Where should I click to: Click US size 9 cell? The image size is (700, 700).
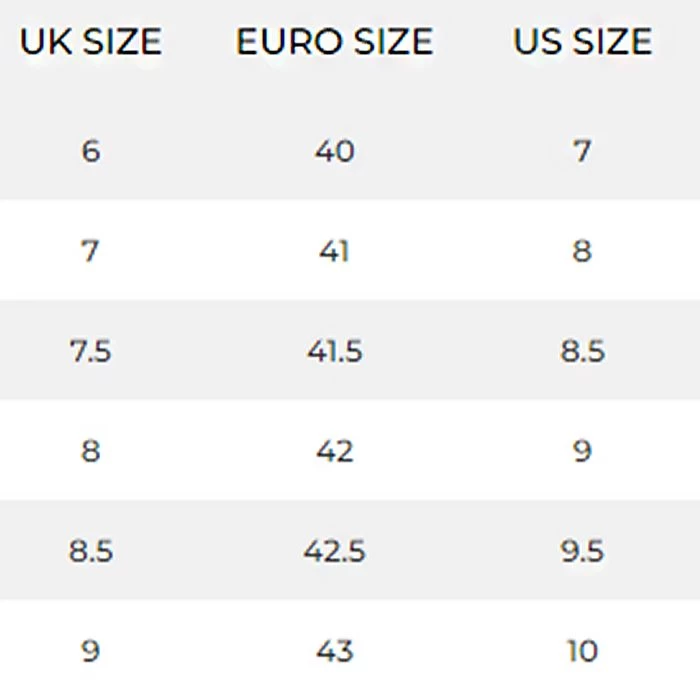[x=582, y=451]
